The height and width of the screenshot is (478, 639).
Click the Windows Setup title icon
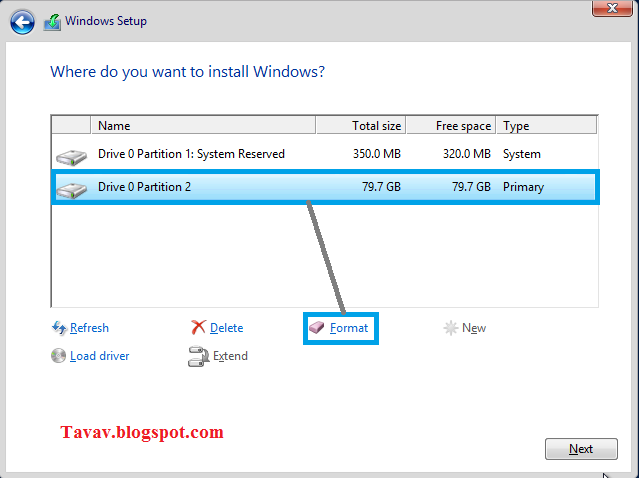click(52, 22)
